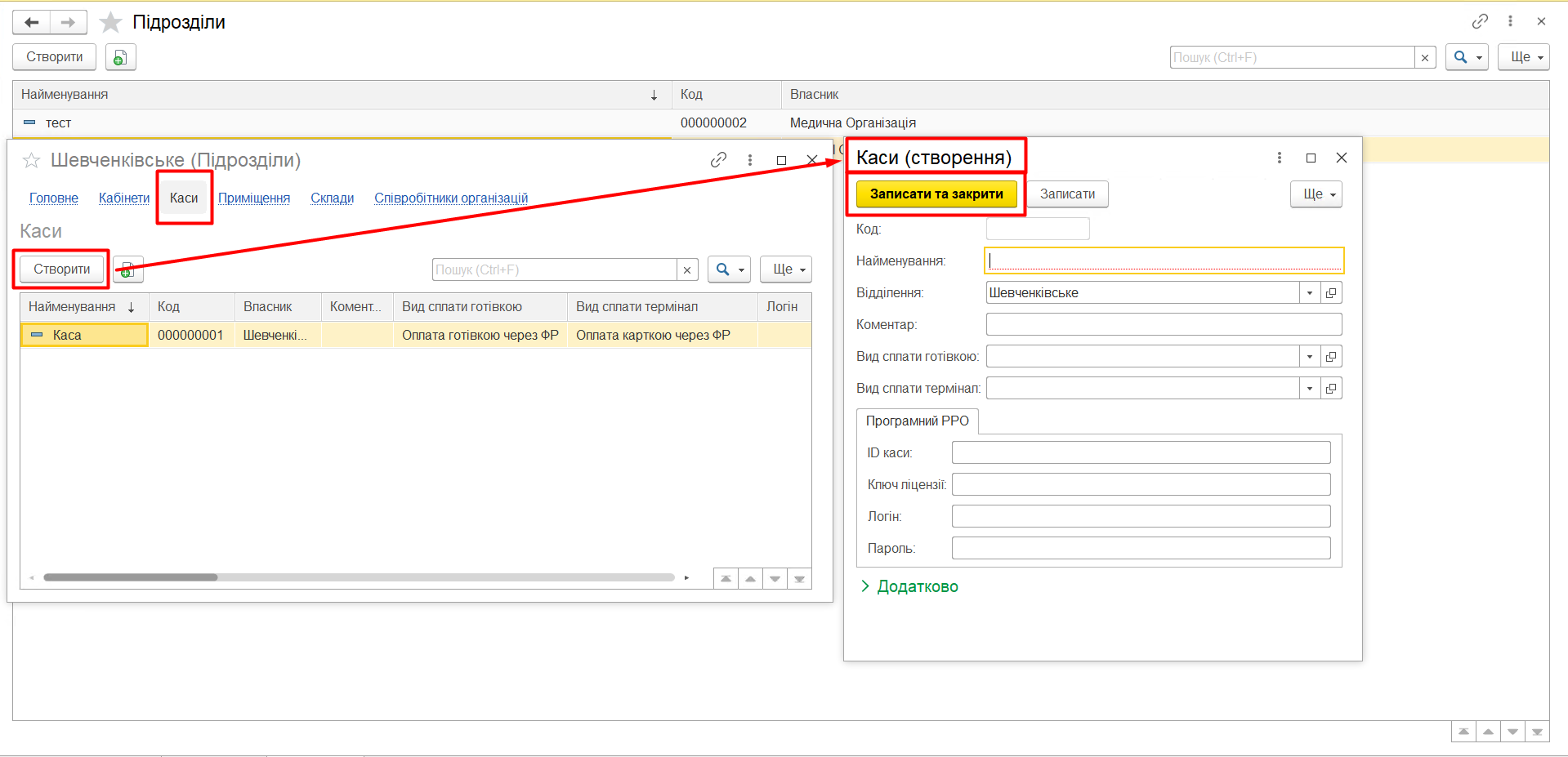Open the Співробітники організації tab
1568x757 pixels.
[450, 198]
